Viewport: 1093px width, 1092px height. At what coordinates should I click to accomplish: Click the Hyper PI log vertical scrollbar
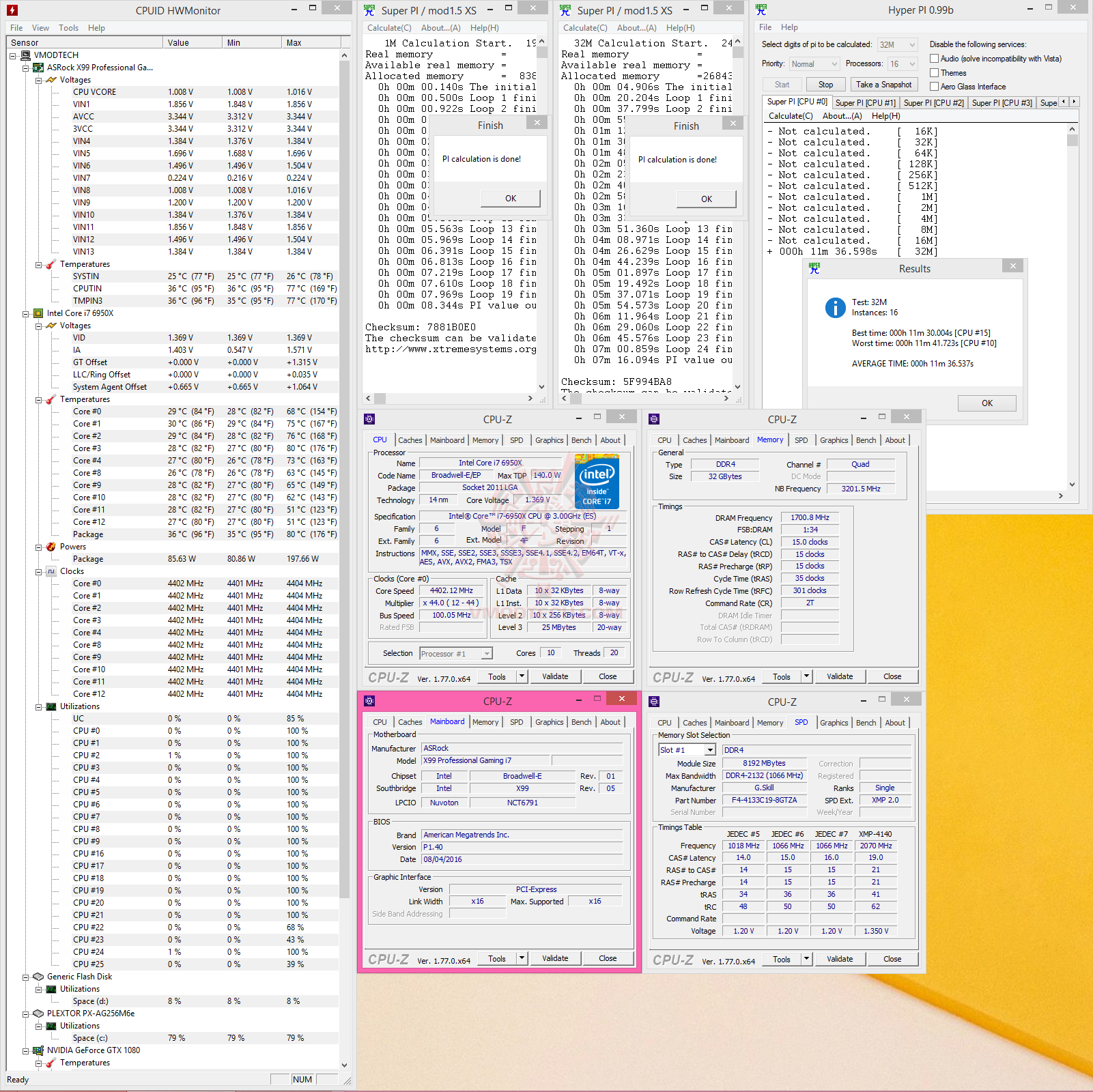[x=1072, y=307]
